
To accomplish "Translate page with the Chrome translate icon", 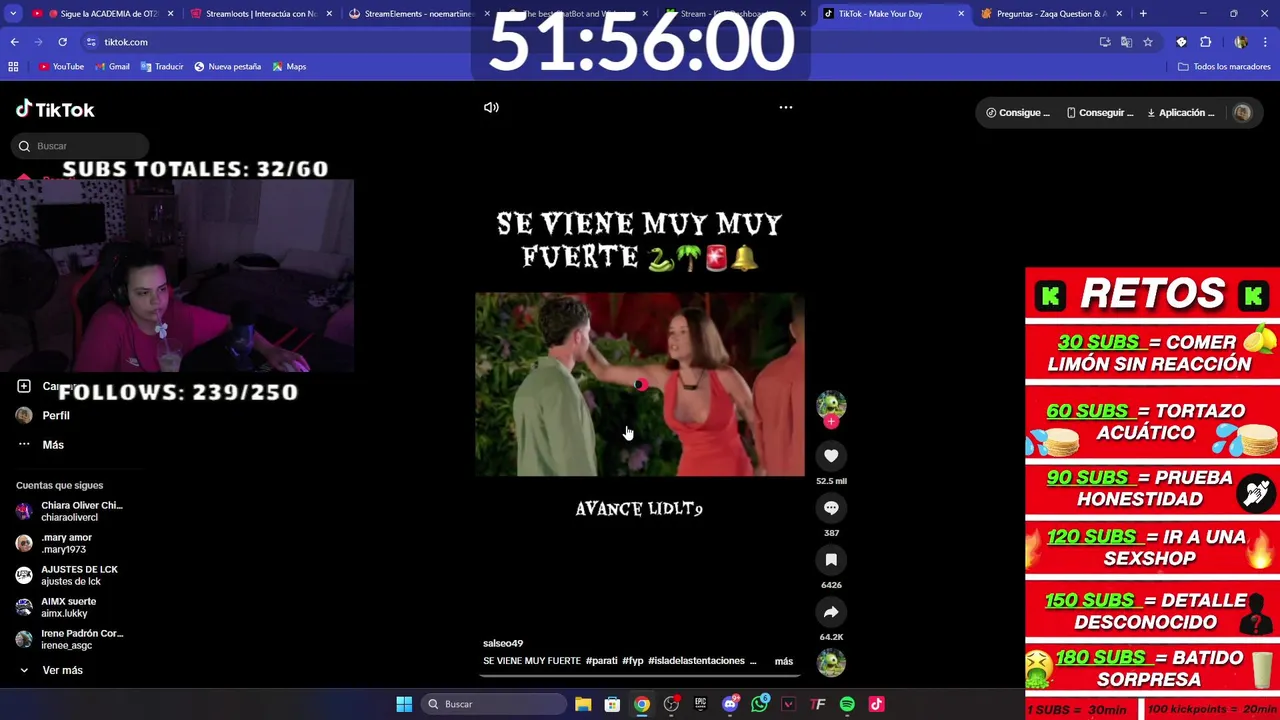I will pos(1126,42).
